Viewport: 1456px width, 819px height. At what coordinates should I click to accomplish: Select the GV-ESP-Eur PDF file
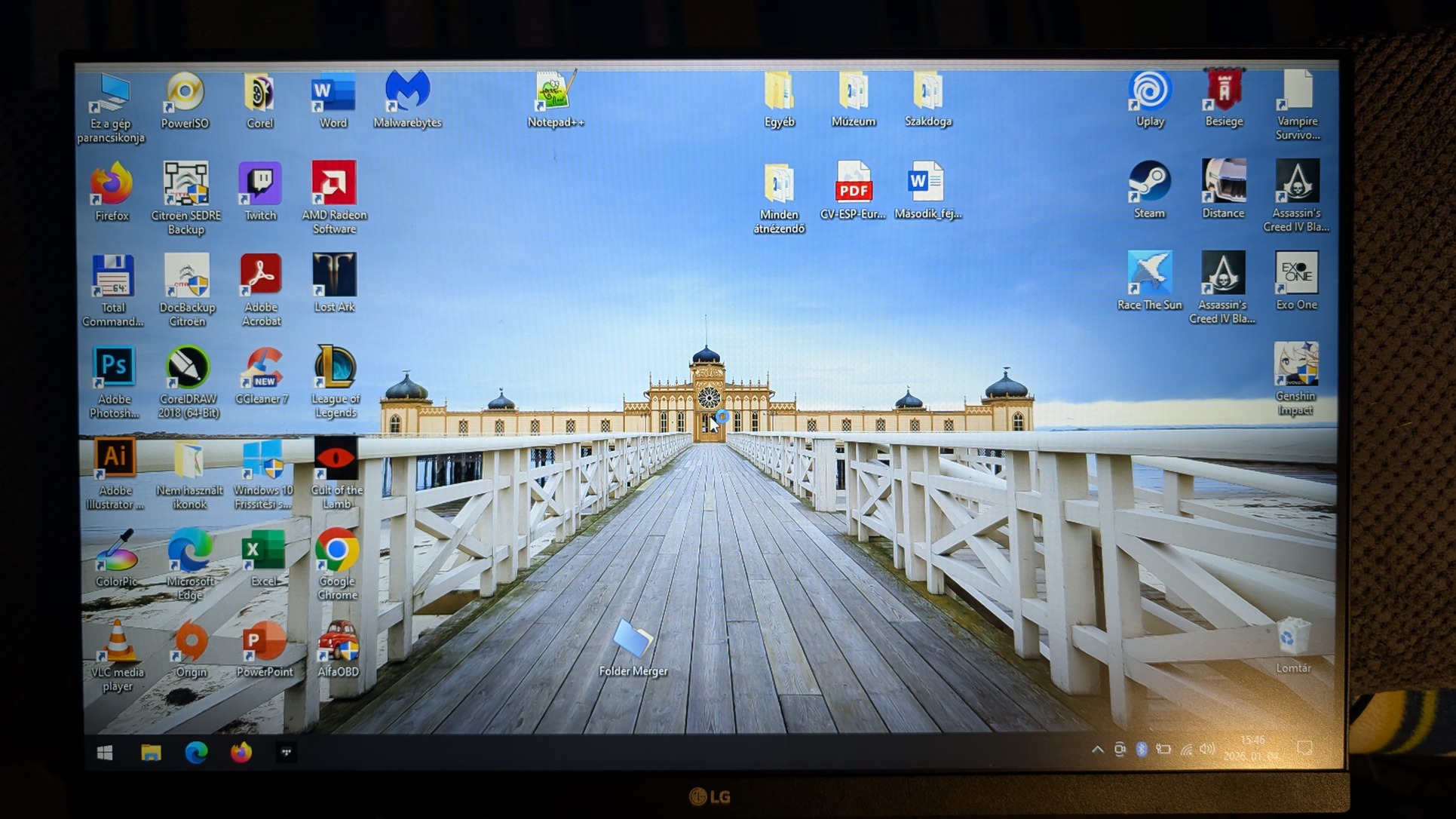(853, 184)
